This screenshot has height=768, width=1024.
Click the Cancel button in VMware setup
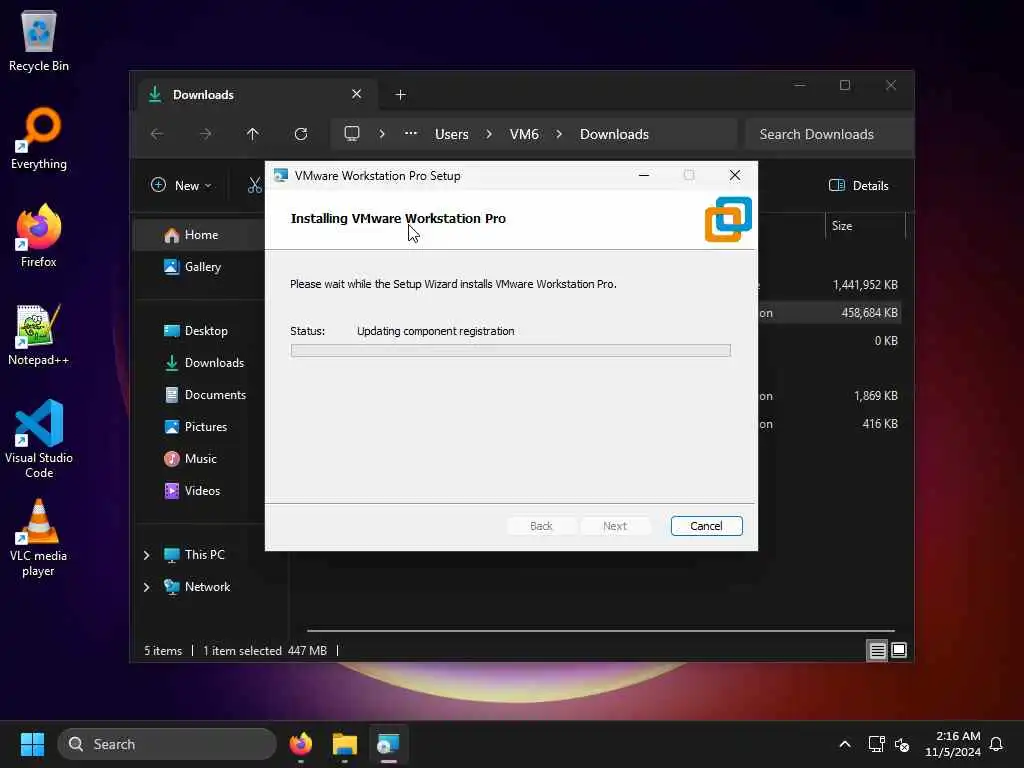pyautogui.click(x=707, y=526)
